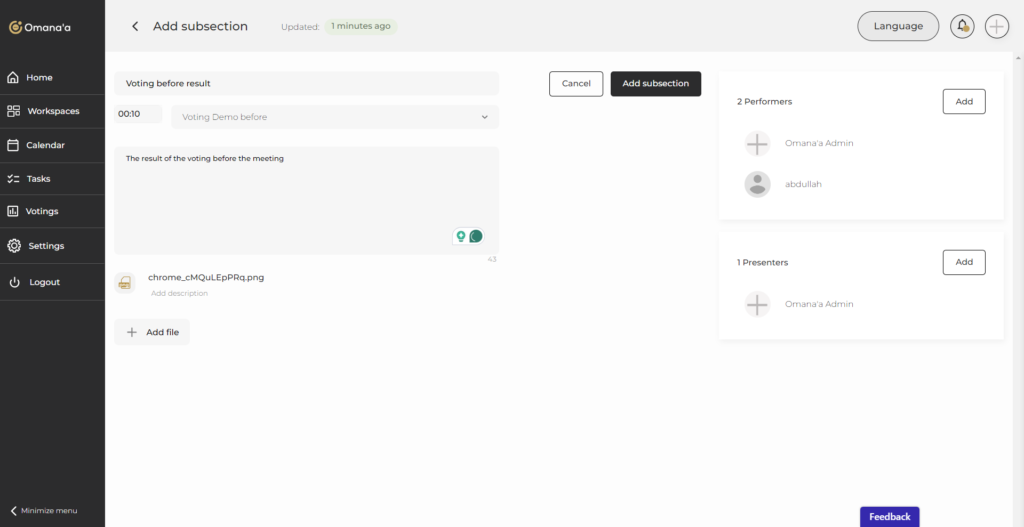Open the notifications bell icon
The height and width of the screenshot is (527, 1024).
(x=962, y=27)
